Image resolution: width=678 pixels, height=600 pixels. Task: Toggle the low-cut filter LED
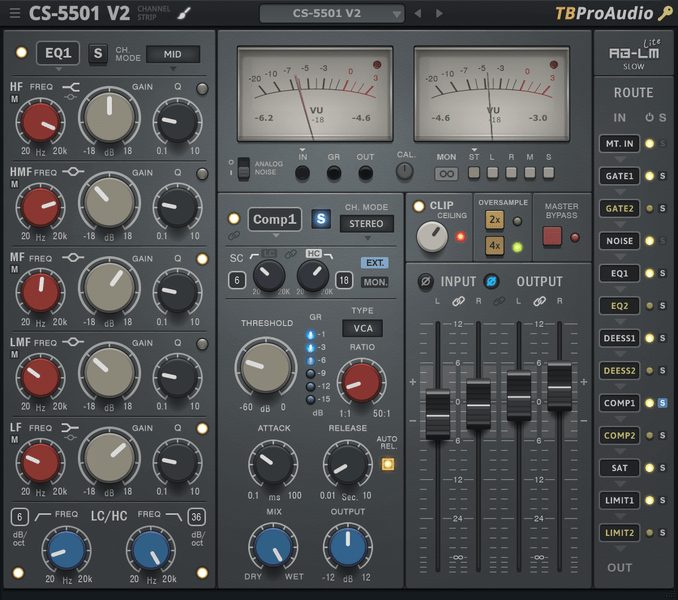[x=18, y=573]
